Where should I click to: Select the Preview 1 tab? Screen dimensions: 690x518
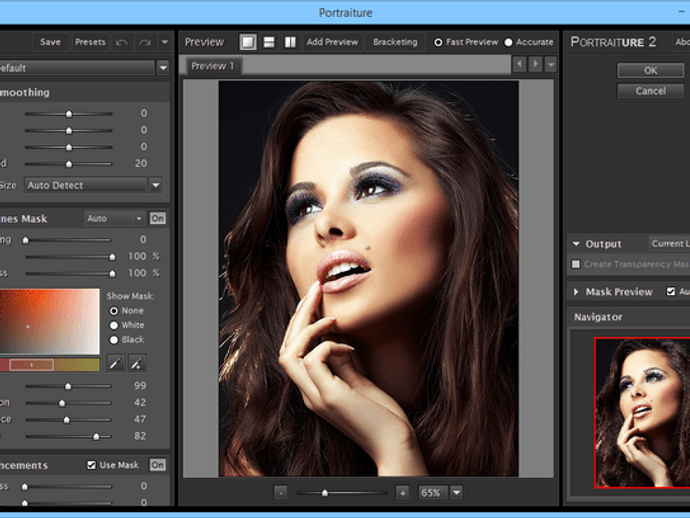[213, 66]
